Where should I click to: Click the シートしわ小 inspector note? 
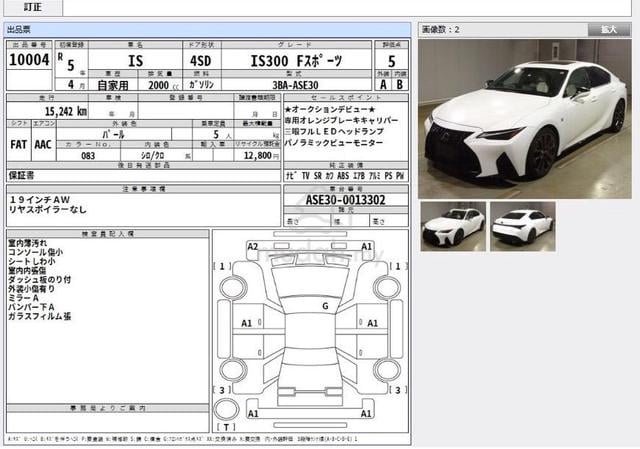32,261
